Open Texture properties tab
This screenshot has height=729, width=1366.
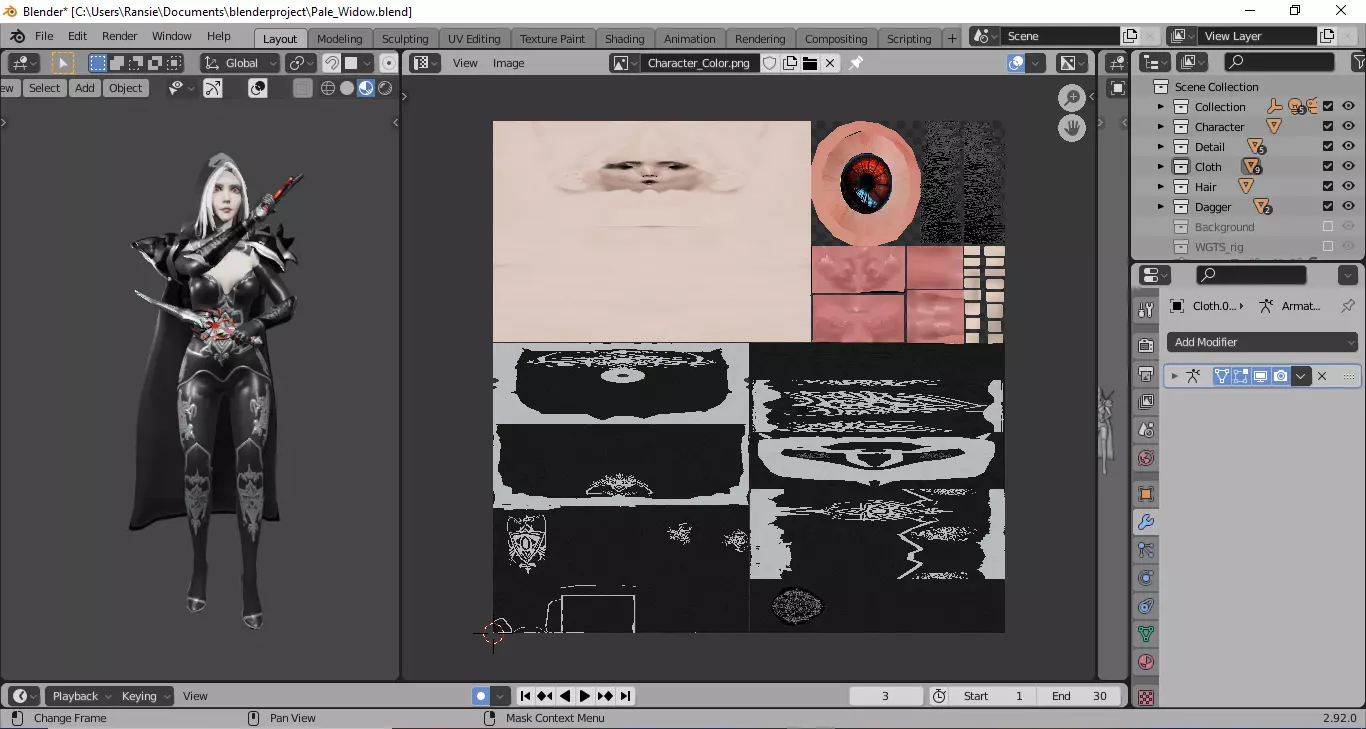point(1146,697)
